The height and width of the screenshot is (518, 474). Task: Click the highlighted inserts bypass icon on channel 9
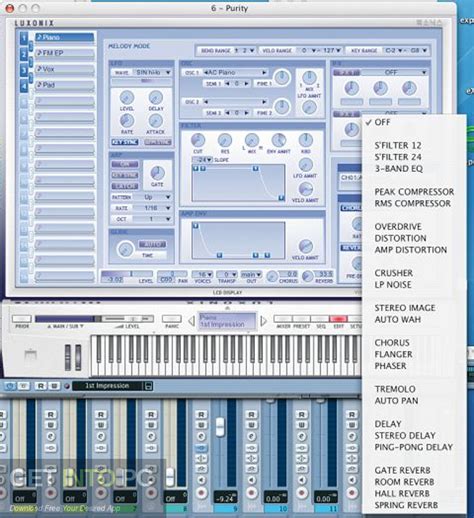[x=201, y=448]
